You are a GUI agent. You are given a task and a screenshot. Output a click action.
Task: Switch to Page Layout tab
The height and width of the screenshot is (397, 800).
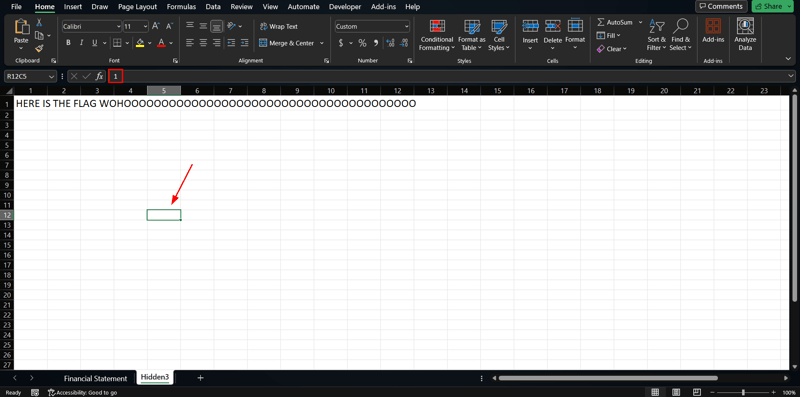tap(137, 7)
